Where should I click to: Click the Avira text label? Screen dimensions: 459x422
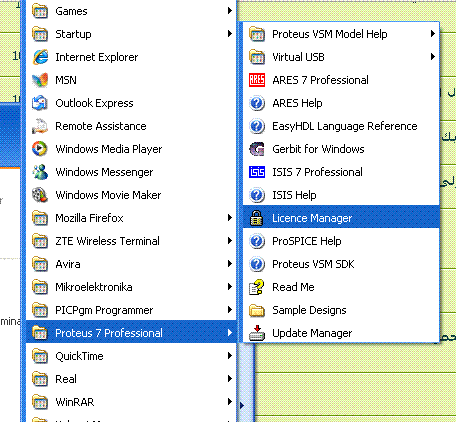click(x=68, y=264)
